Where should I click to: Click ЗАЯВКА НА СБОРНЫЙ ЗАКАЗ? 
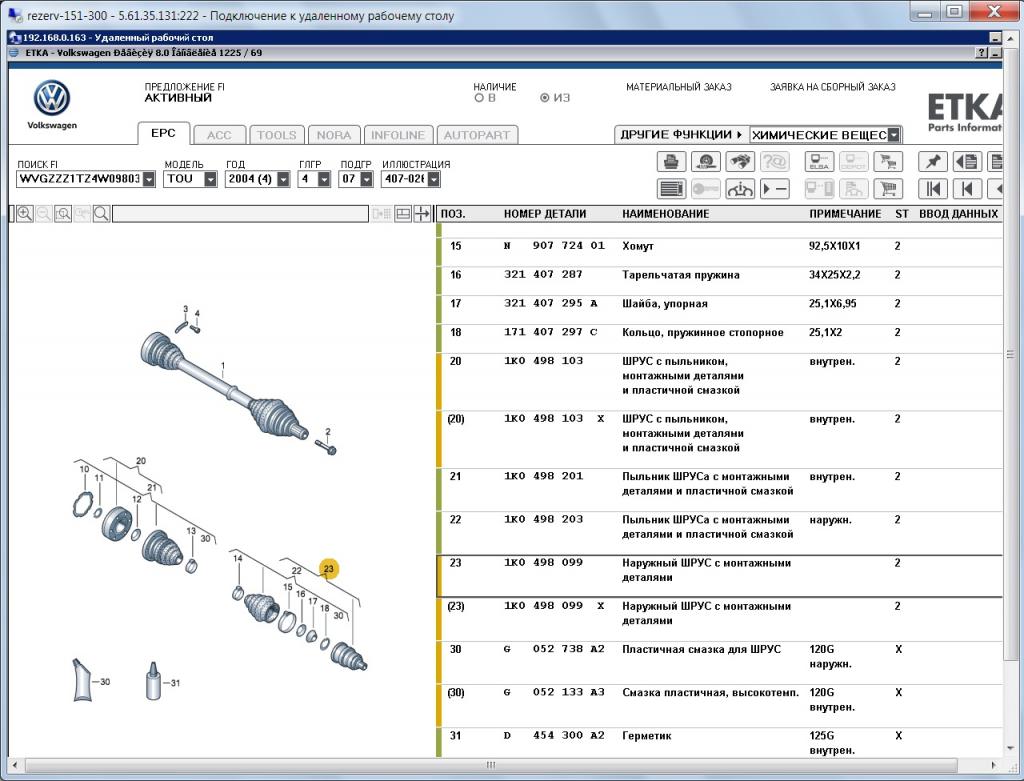833,87
